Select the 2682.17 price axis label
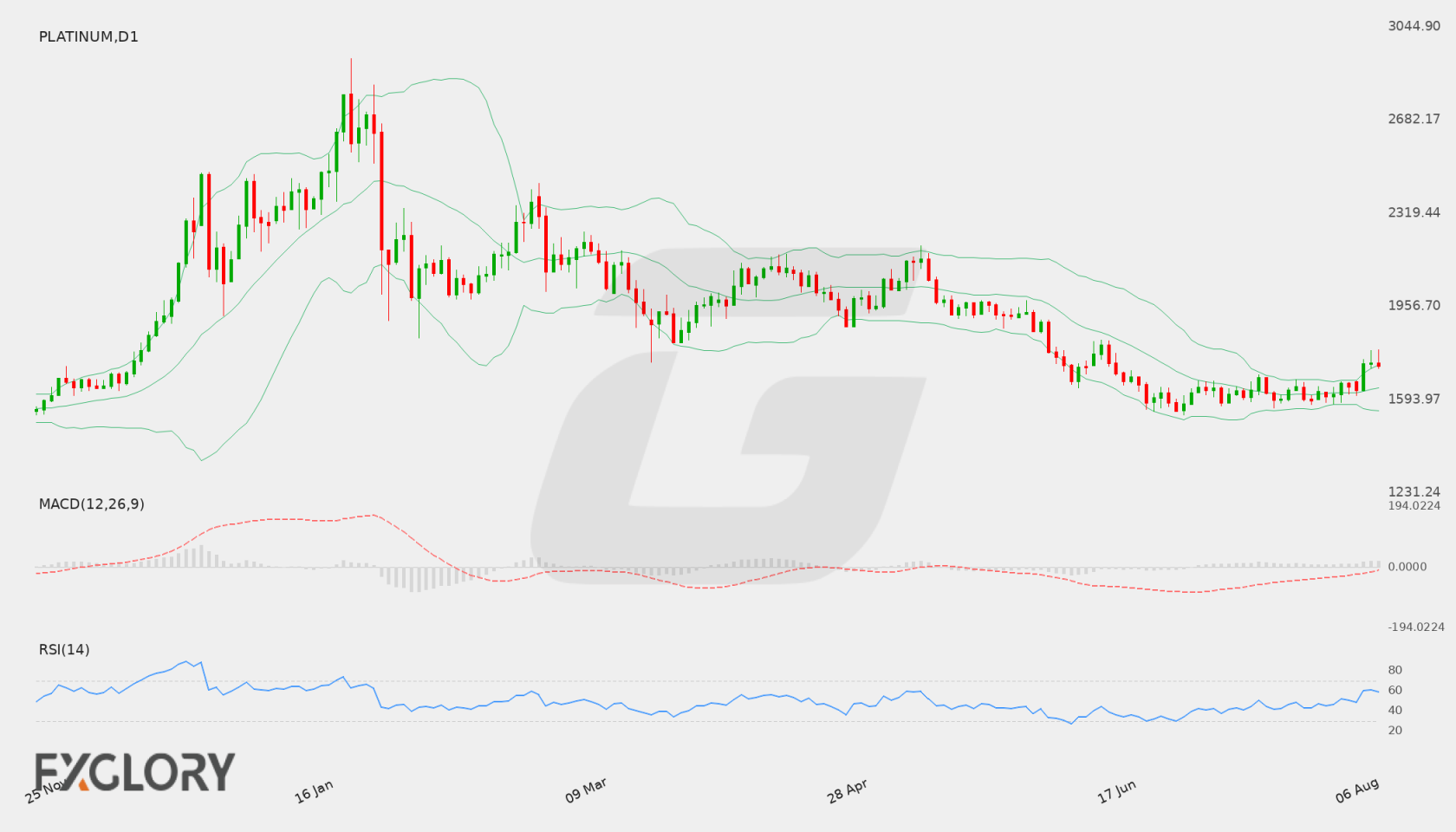Image resolution: width=1456 pixels, height=832 pixels. [x=1414, y=119]
